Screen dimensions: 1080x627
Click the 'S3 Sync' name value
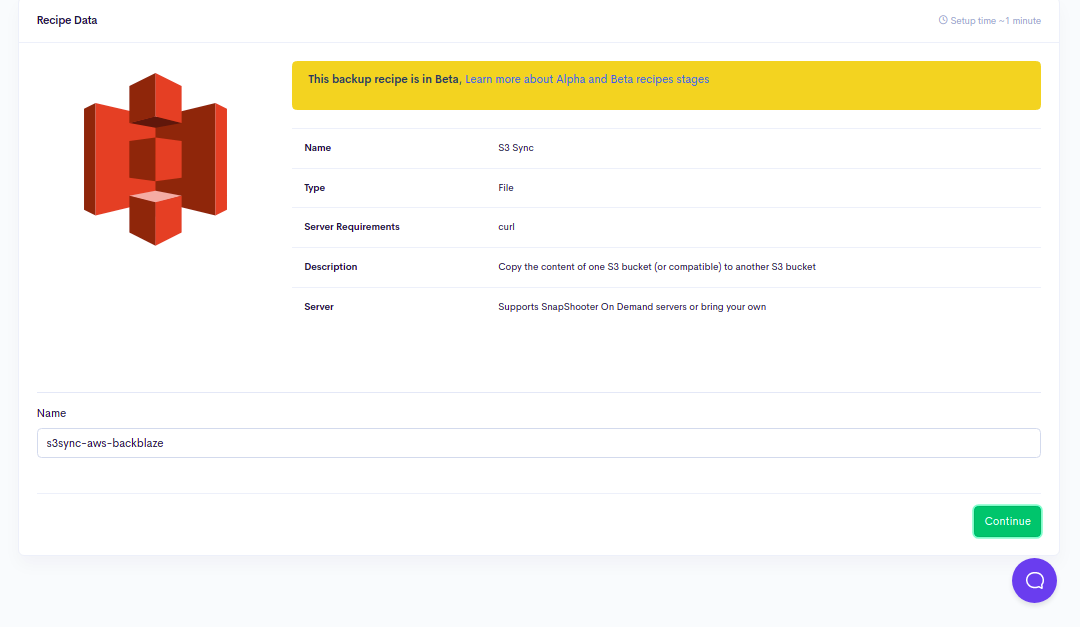tap(516, 147)
